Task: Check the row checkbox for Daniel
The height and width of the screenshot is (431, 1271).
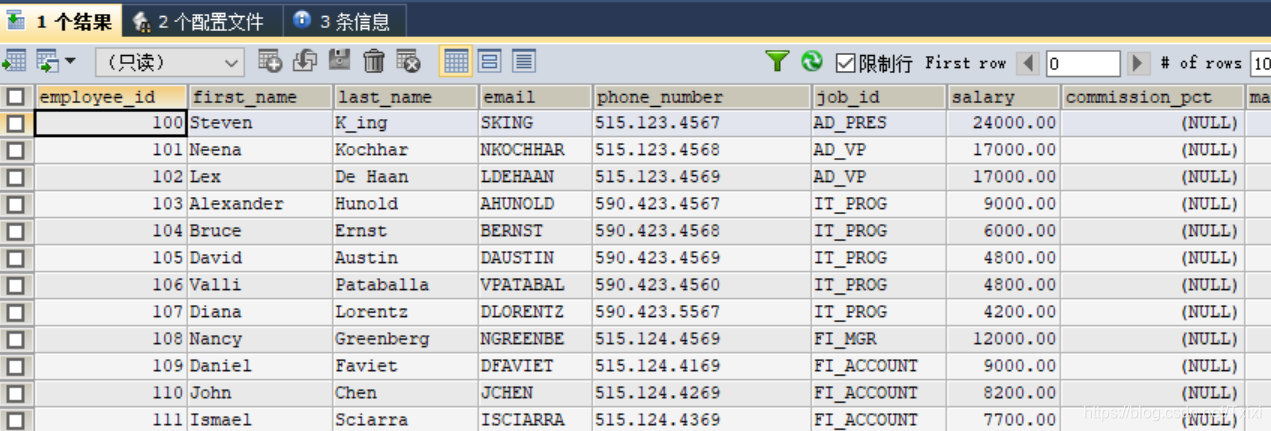Action: point(16,367)
